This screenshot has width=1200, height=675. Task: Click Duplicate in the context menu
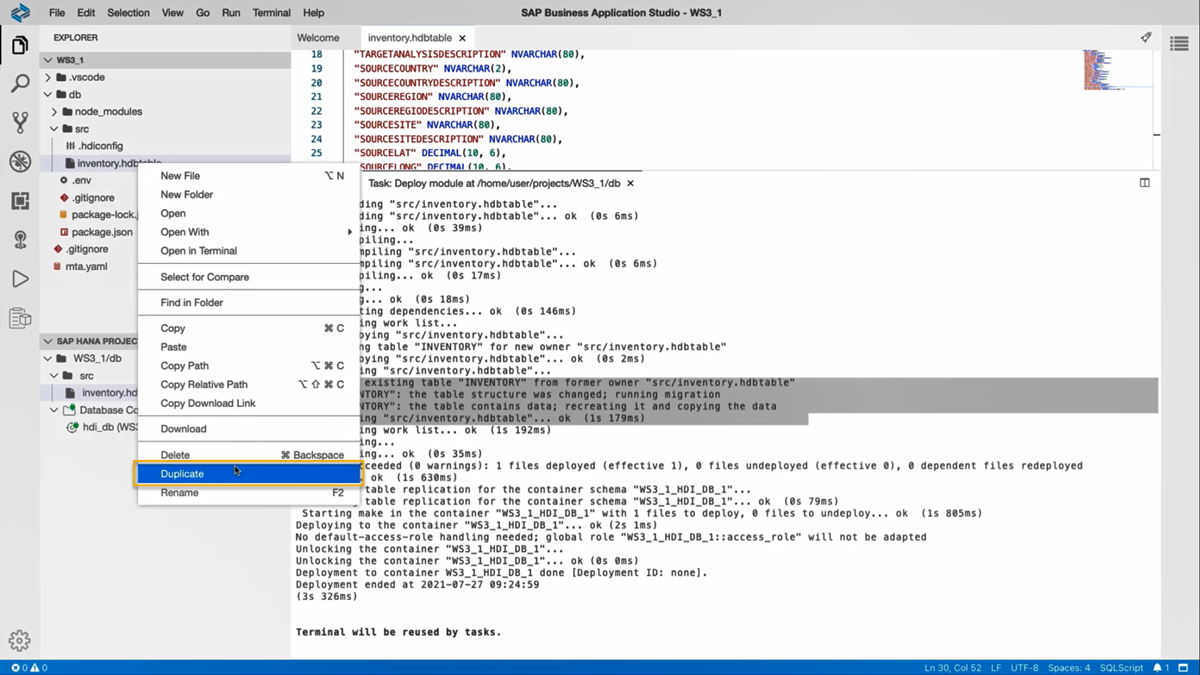(248, 474)
